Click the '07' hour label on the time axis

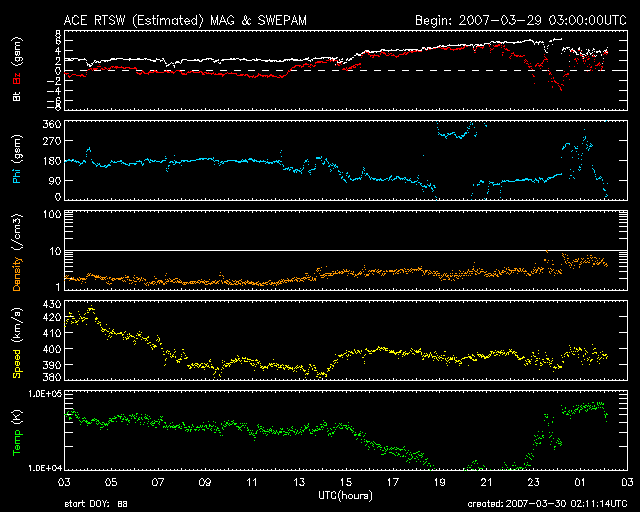158,483
